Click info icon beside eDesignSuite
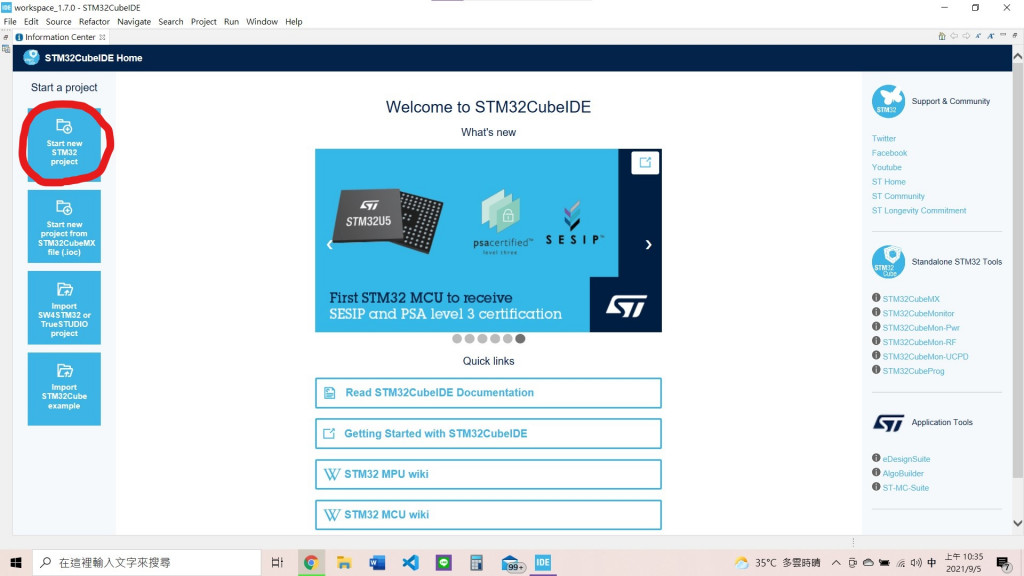 tap(876, 458)
